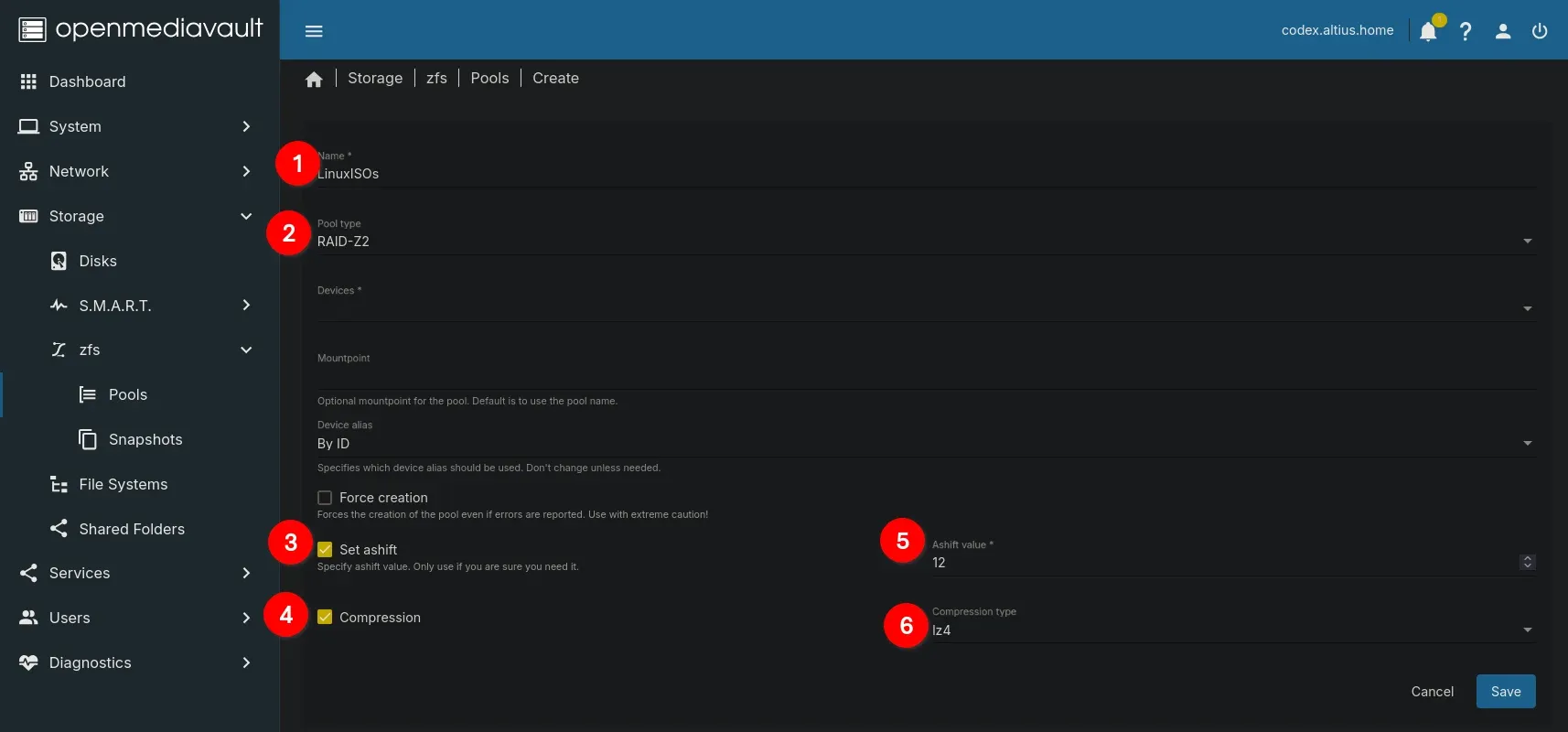This screenshot has width=1568, height=732.
Task: Open the notifications bell
Action: 1428,31
